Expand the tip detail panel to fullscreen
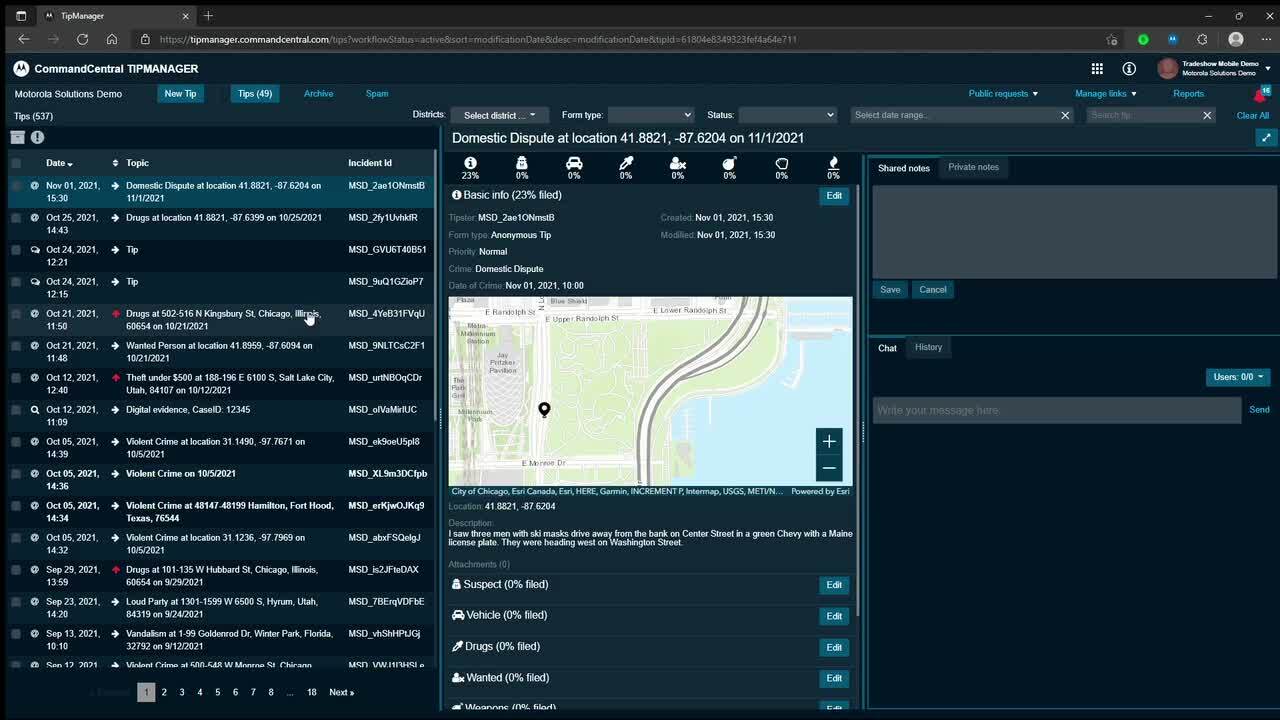The image size is (1280, 720). tap(1266, 139)
